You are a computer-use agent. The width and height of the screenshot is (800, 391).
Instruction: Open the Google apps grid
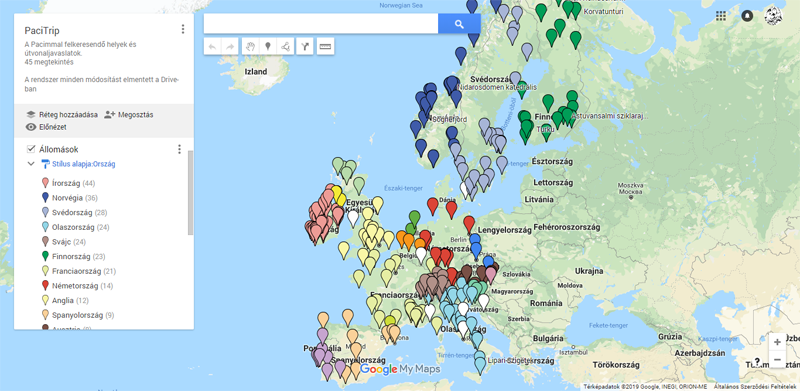pos(720,16)
